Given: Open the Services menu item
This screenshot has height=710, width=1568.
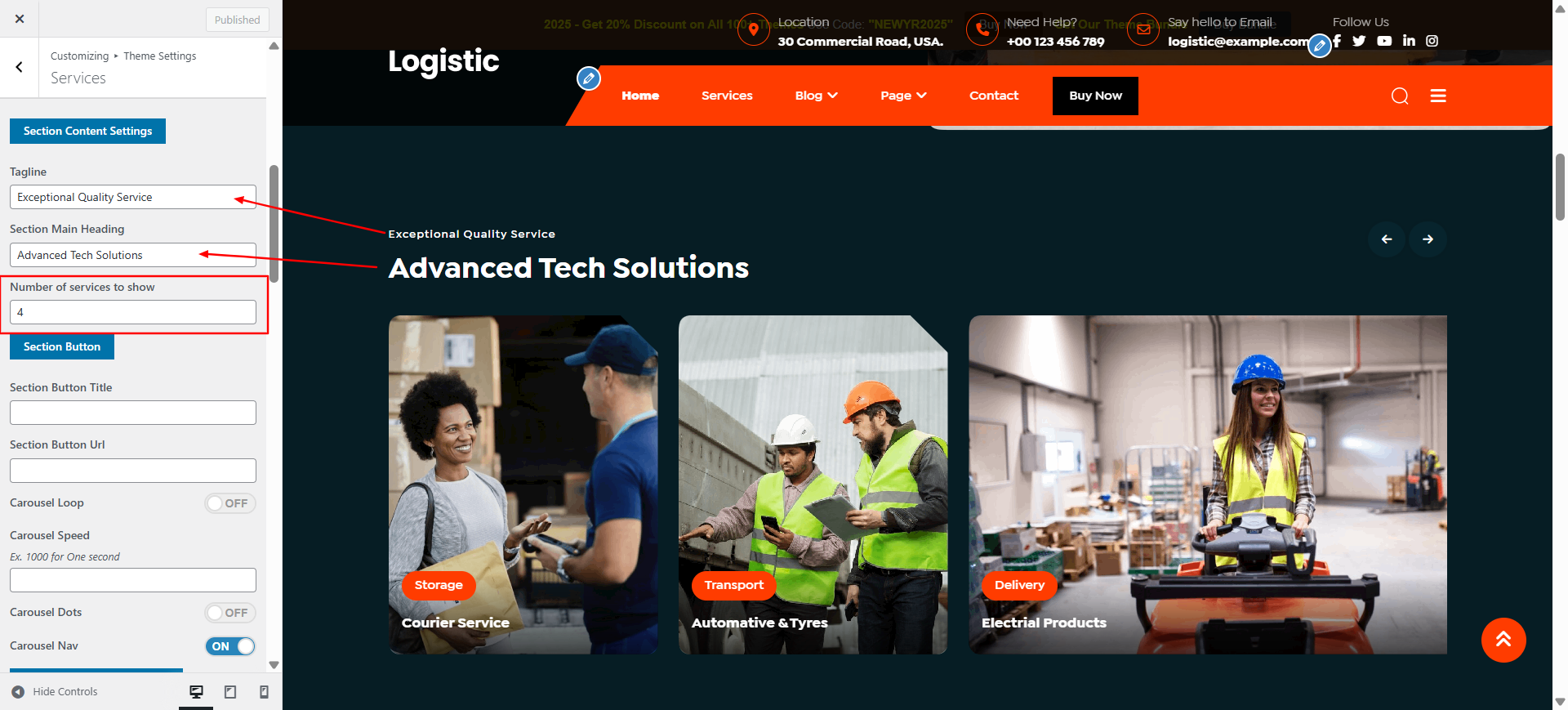Looking at the screenshot, I should [x=727, y=96].
